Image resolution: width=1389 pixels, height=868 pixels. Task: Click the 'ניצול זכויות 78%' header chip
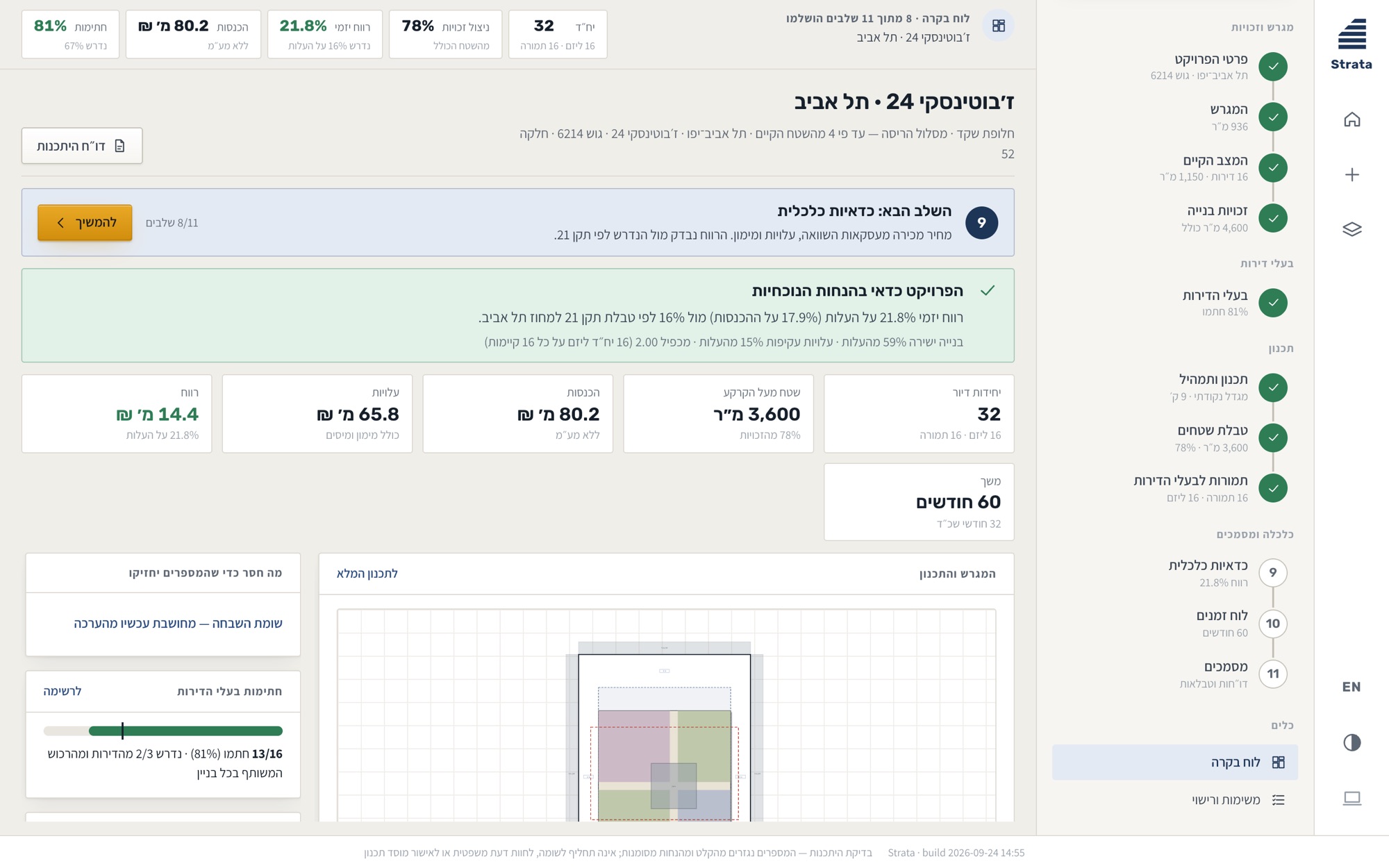445,34
